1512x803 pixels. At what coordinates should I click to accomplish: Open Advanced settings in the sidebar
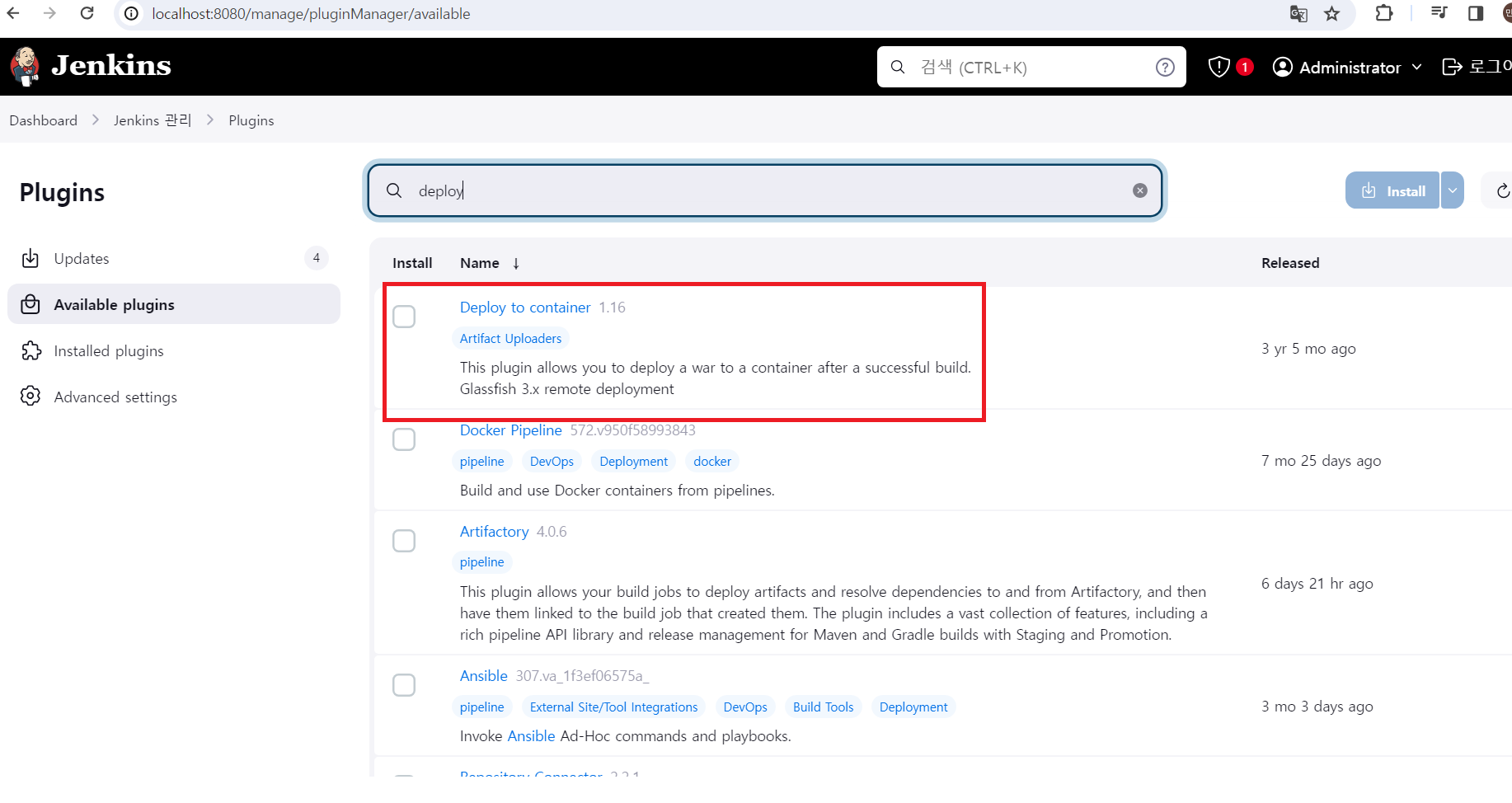[x=174, y=397]
